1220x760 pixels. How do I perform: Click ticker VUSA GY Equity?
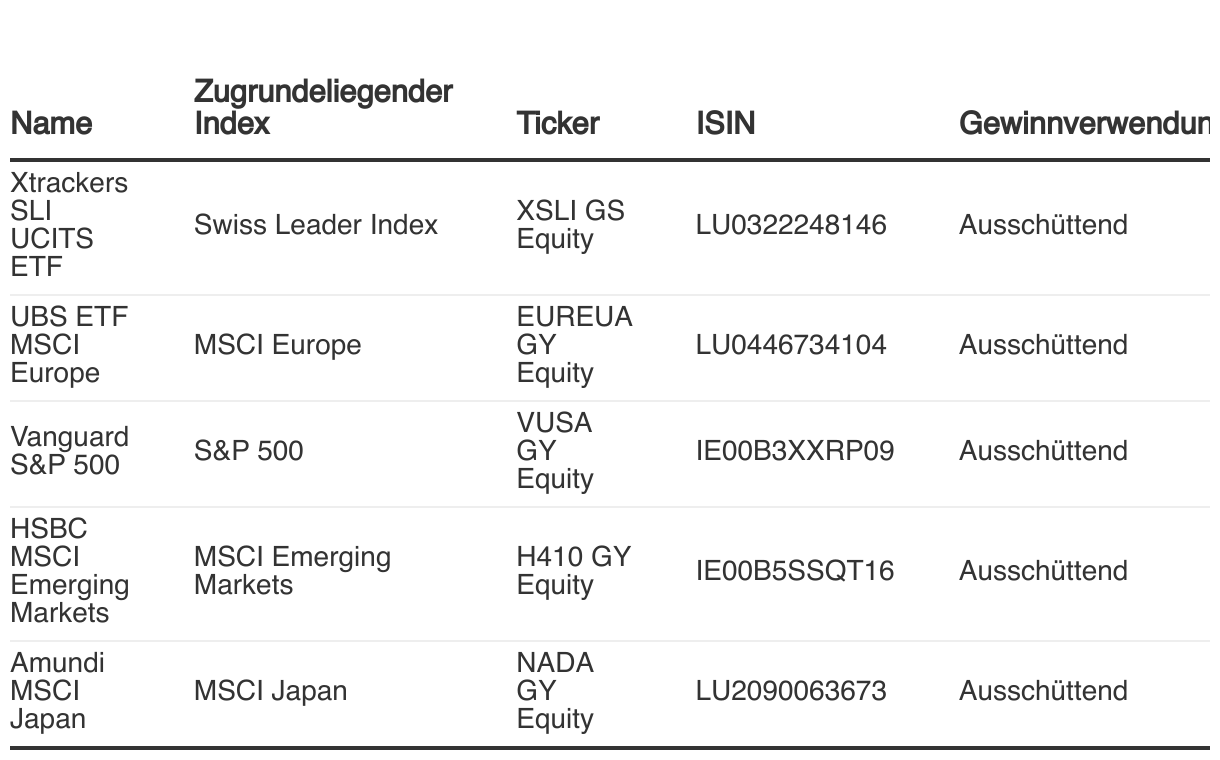click(555, 451)
